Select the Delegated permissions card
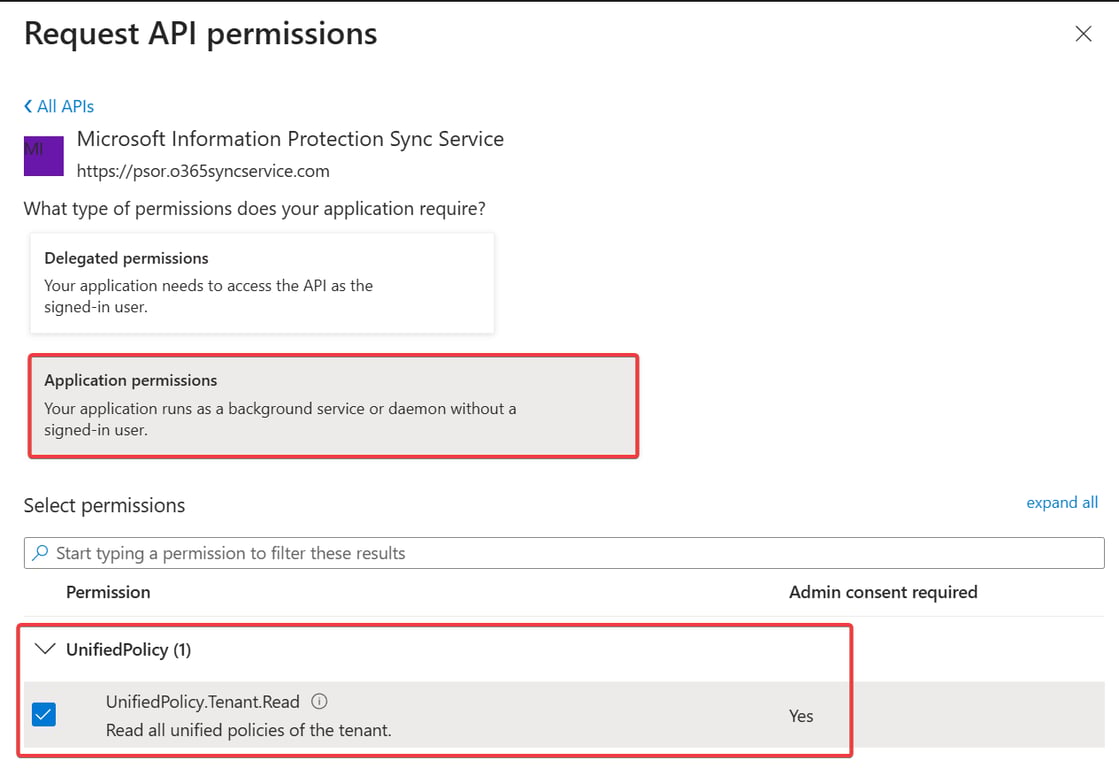 pyautogui.click(x=262, y=283)
